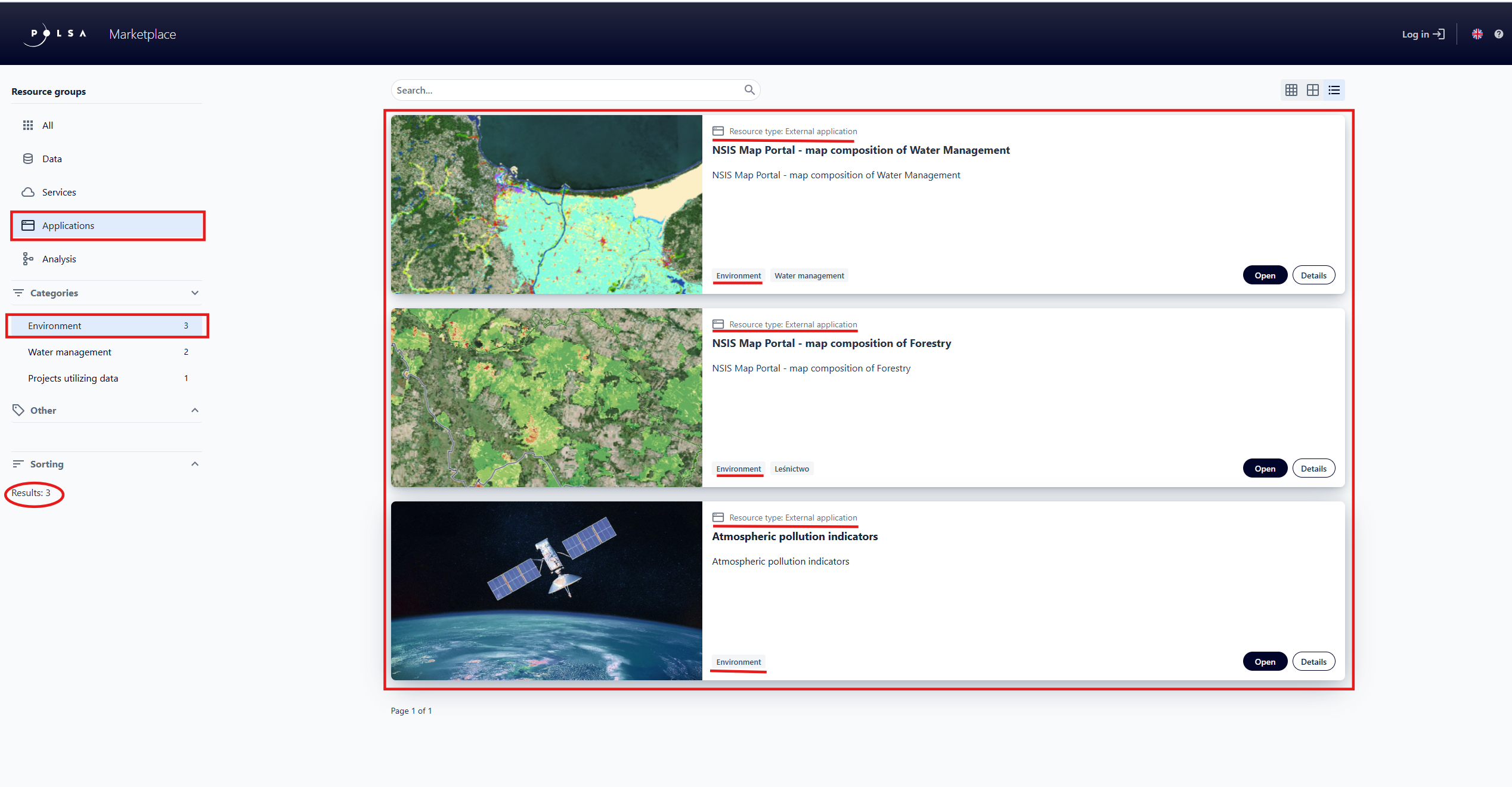Switch to list view layout
The image size is (1512, 787).
coord(1334,89)
